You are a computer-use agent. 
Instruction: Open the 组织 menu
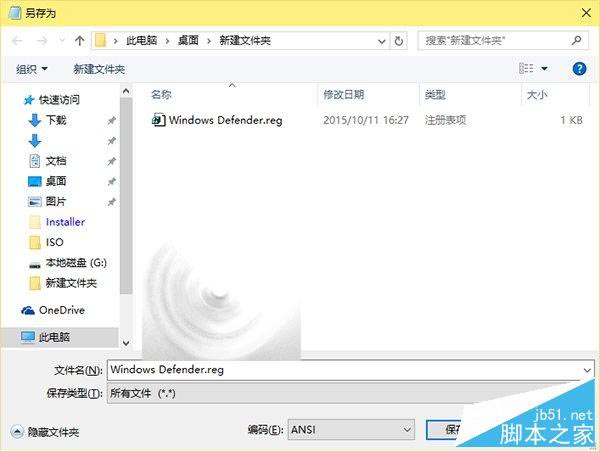32,69
